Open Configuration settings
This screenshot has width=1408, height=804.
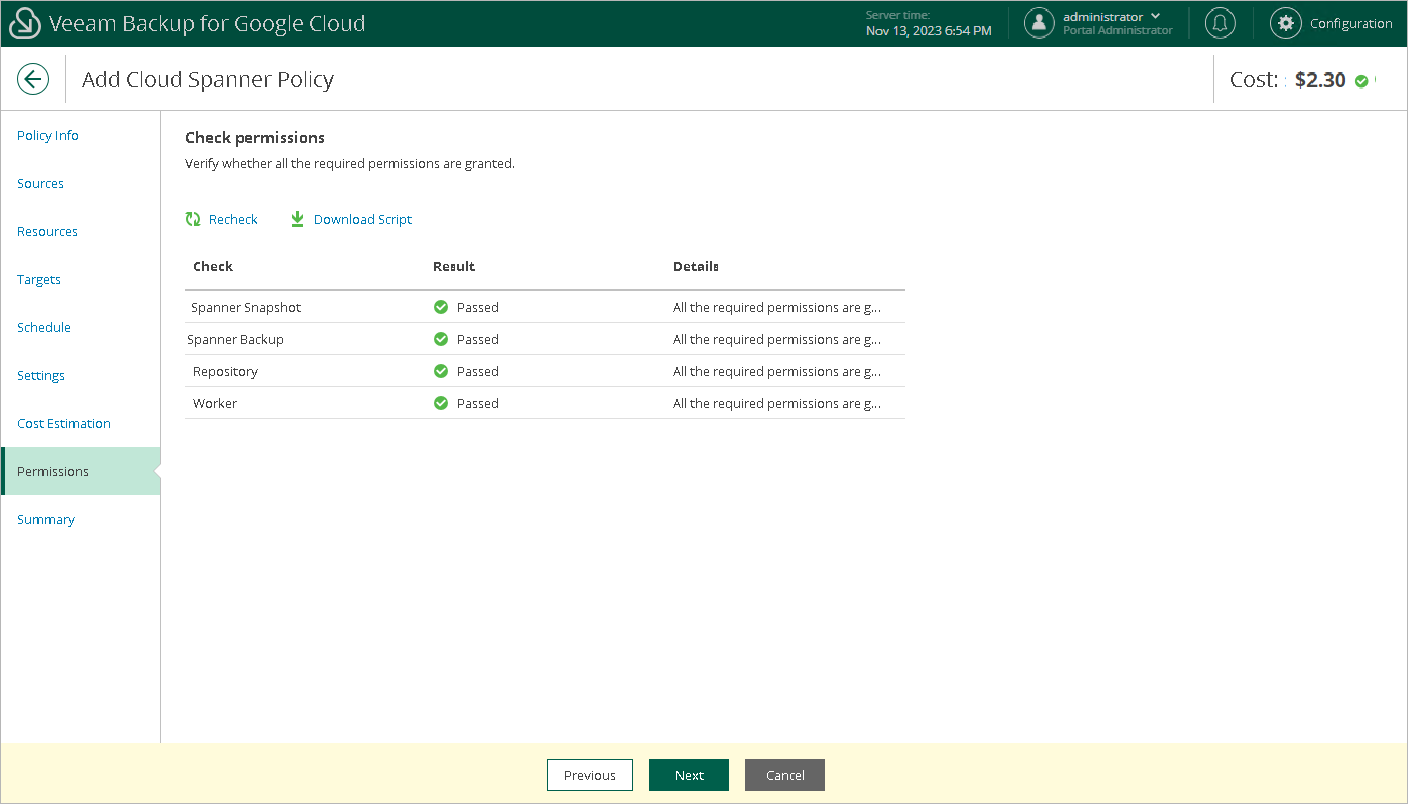[x=1351, y=23]
